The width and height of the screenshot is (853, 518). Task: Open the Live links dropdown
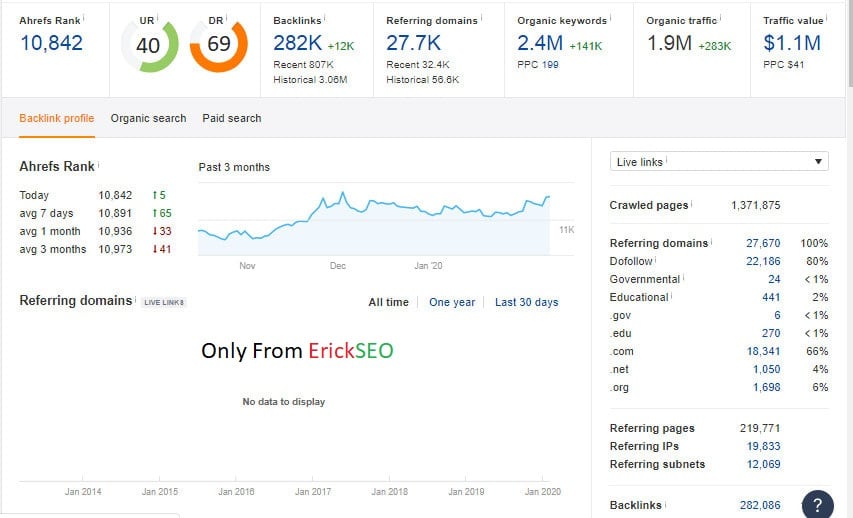[719, 162]
